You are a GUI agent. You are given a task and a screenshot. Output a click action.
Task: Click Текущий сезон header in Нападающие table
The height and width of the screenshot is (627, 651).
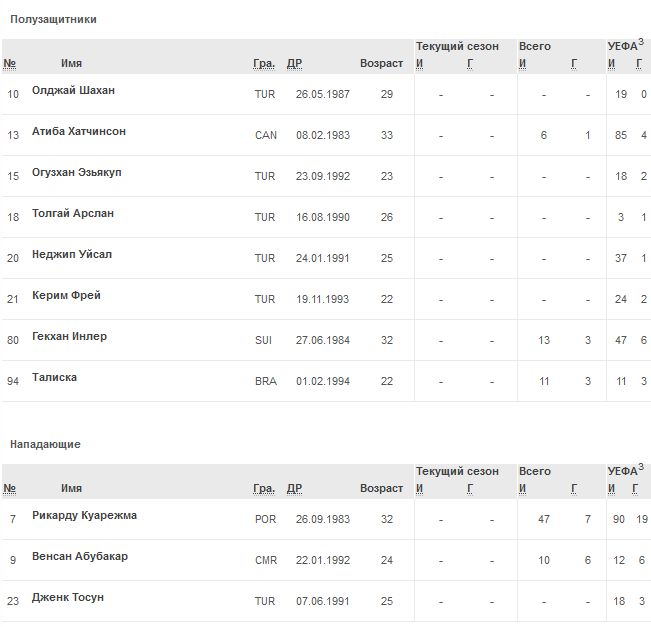(457, 471)
